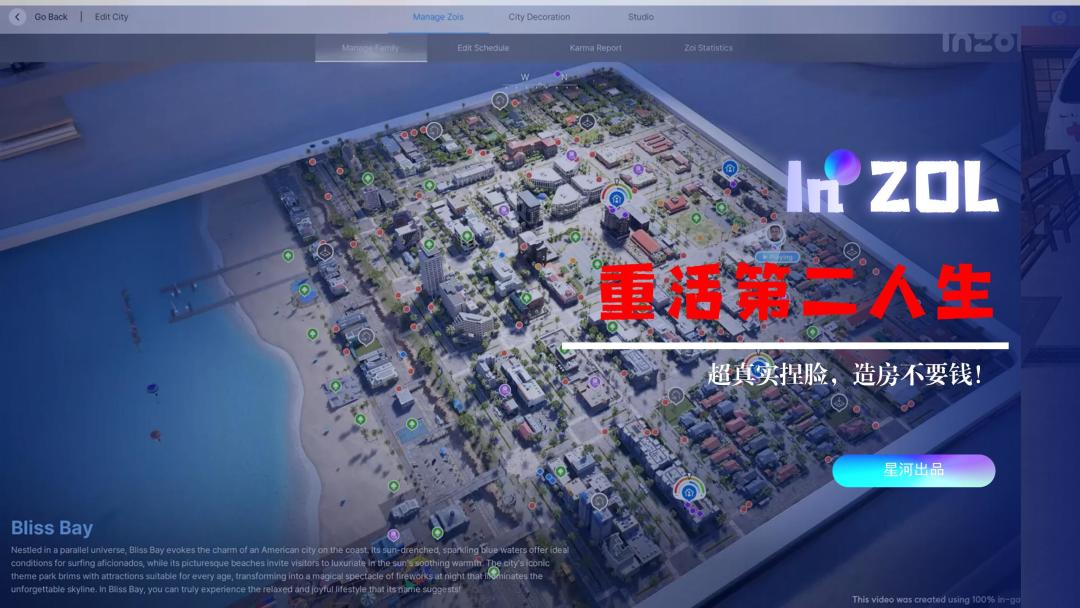This screenshot has height=608, width=1080.
Task: Select the green pin on the blue sports court
Action: pyautogui.click(x=411, y=424)
